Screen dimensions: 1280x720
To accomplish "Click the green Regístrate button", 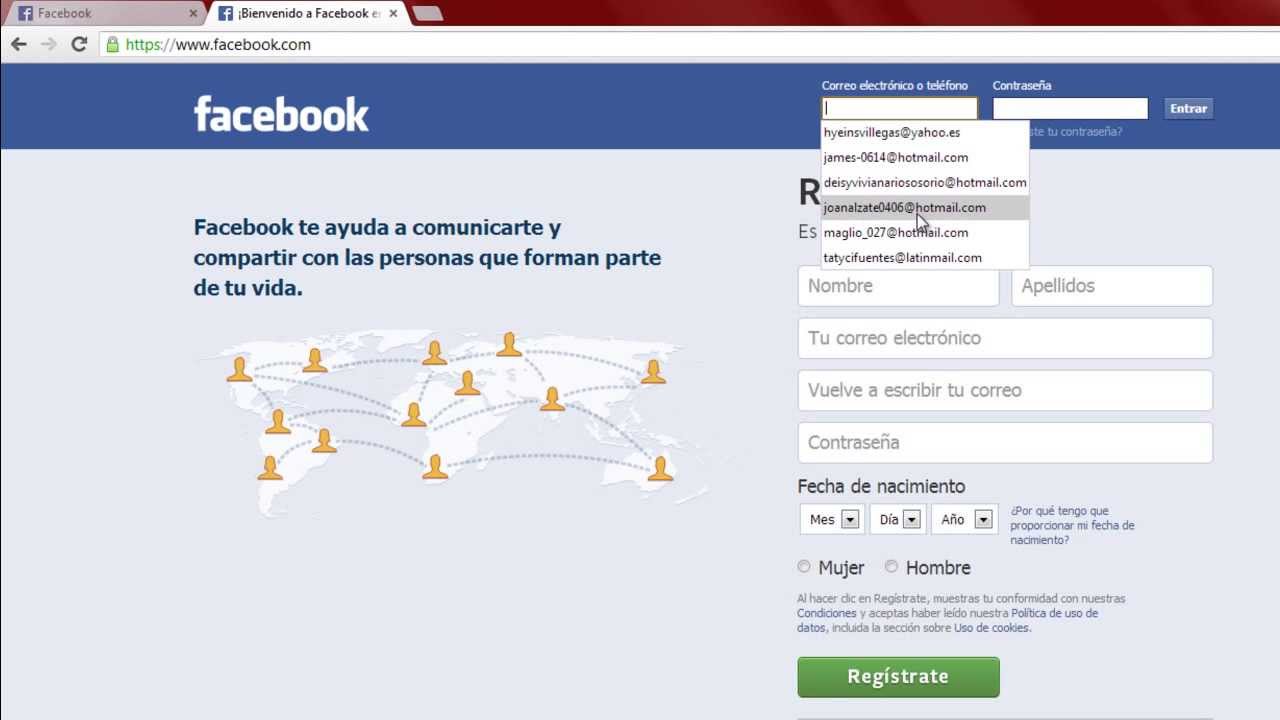I will 898,677.
